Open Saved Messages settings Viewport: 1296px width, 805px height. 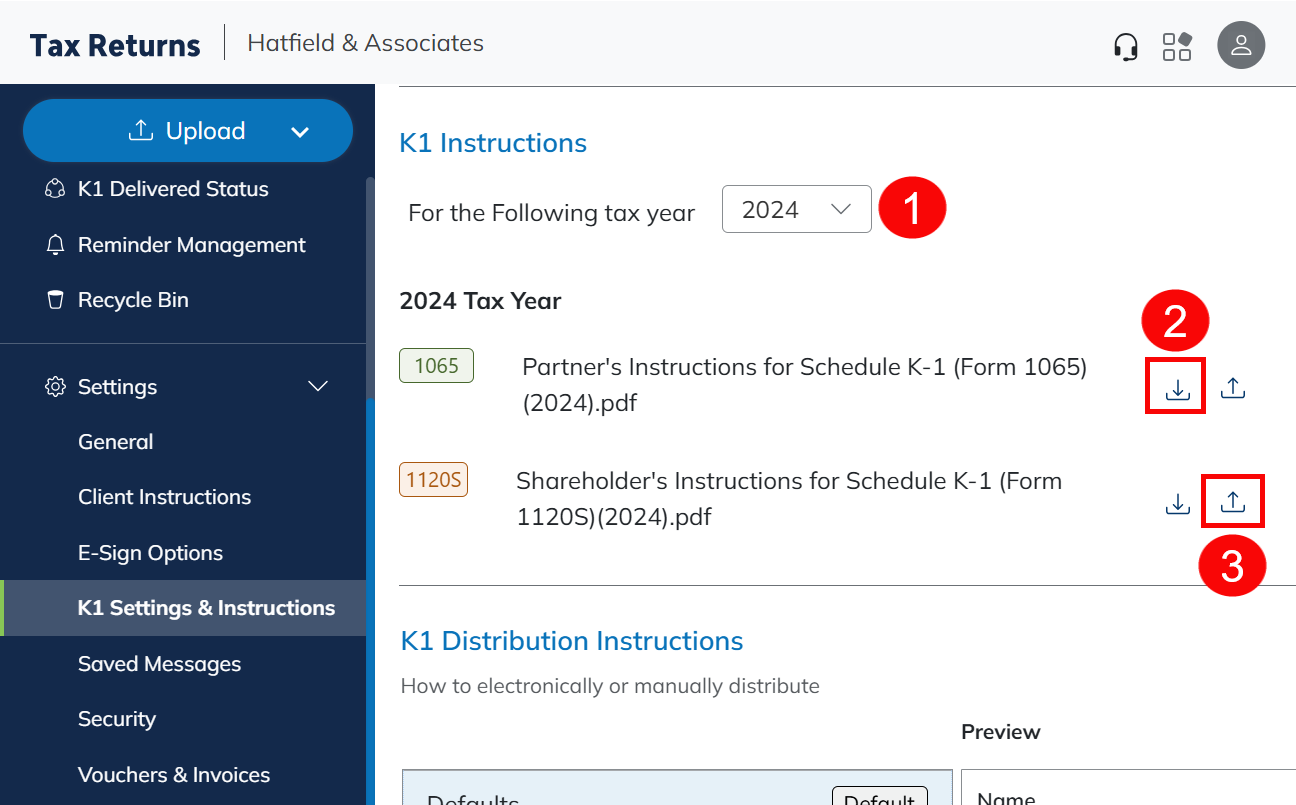click(x=159, y=664)
